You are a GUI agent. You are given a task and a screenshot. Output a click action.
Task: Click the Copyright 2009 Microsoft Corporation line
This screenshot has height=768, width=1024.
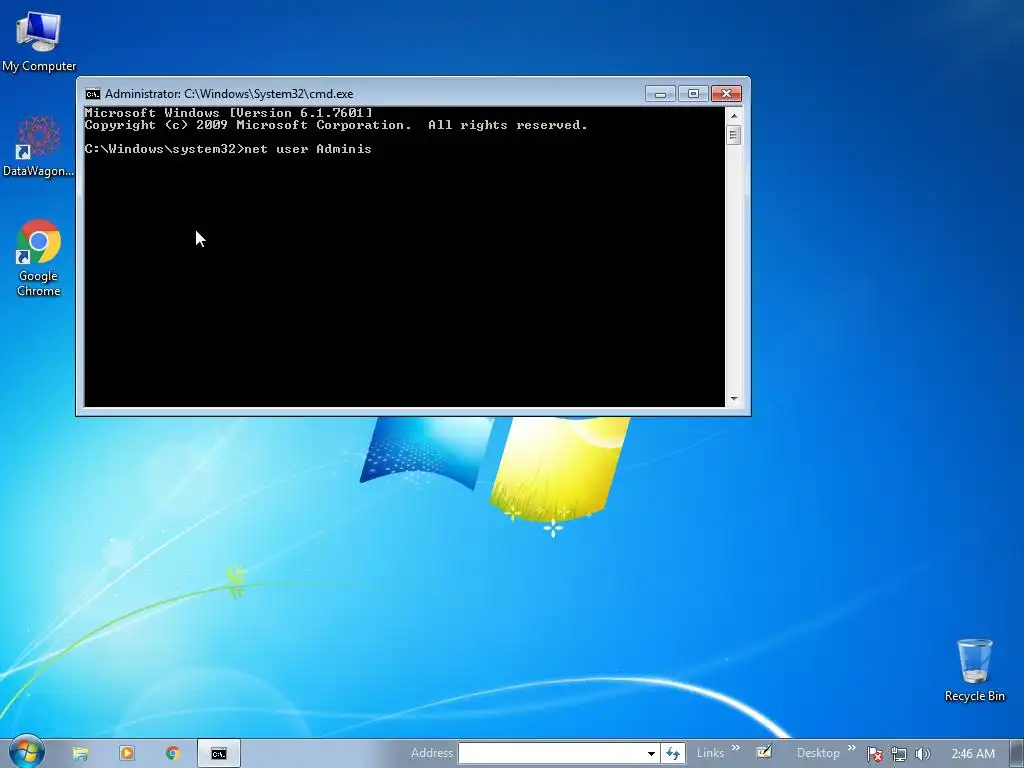[x=336, y=125]
